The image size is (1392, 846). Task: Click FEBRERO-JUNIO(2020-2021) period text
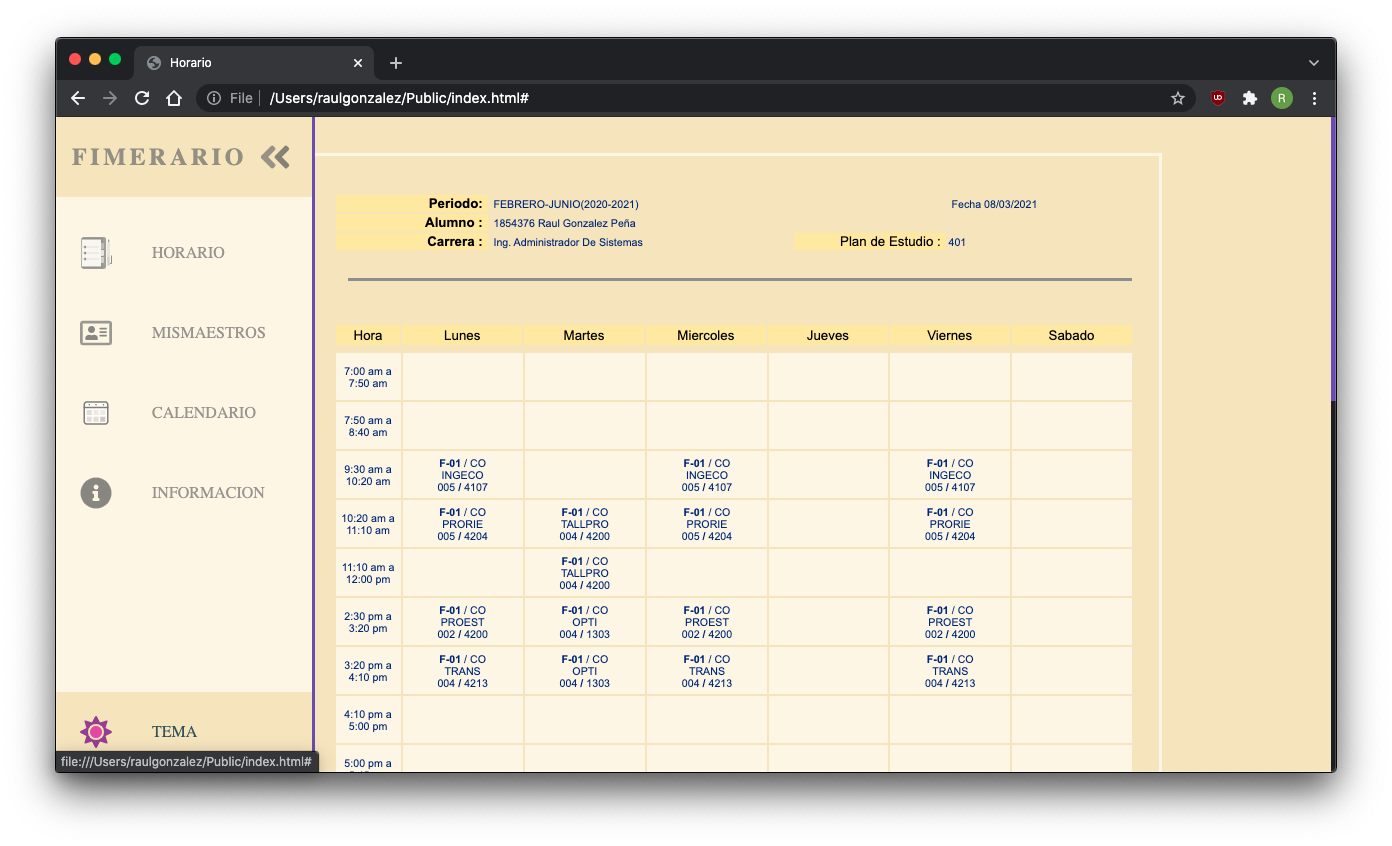[566, 204]
